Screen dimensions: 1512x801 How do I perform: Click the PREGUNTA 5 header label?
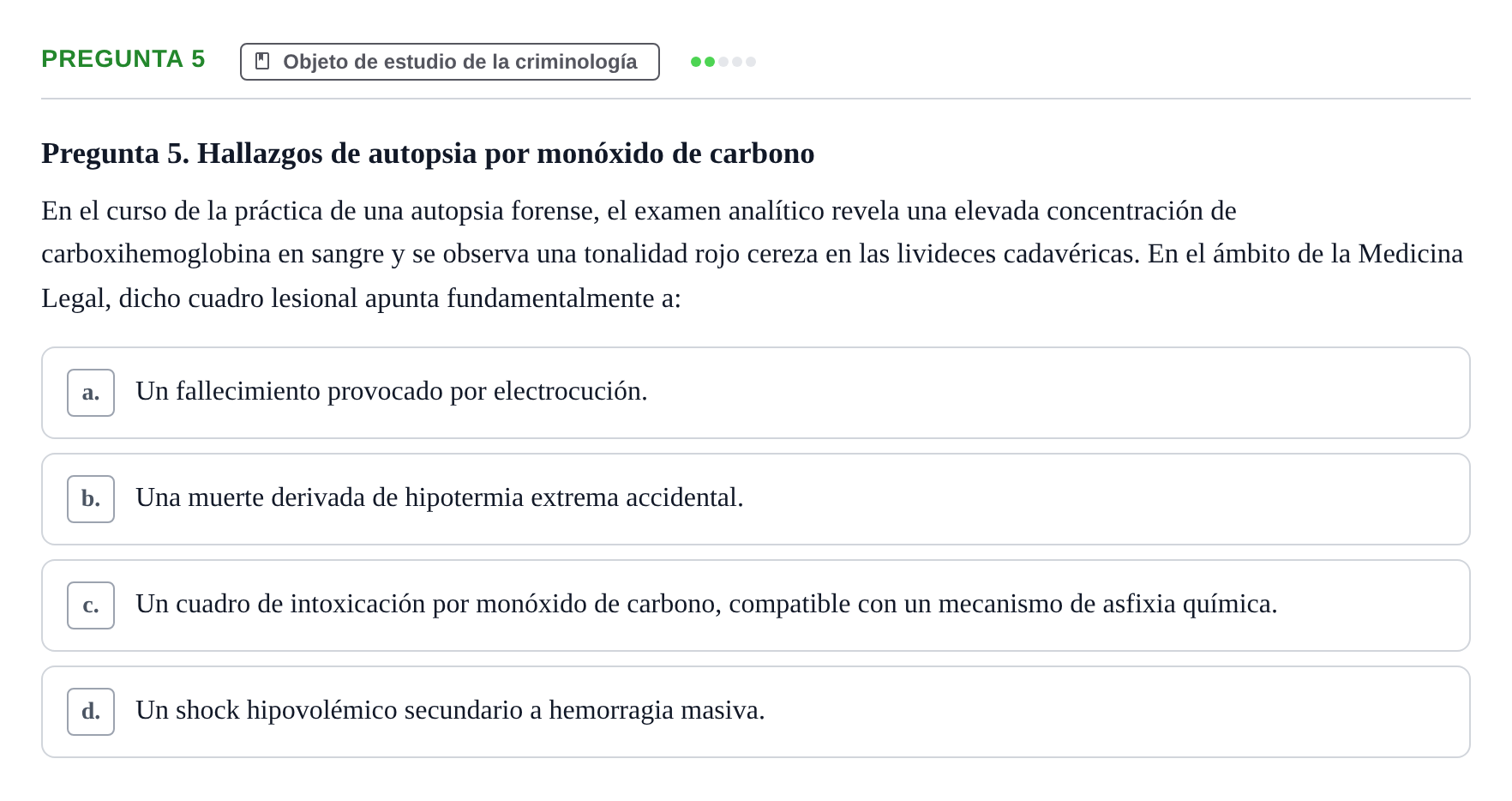(x=123, y=59)
